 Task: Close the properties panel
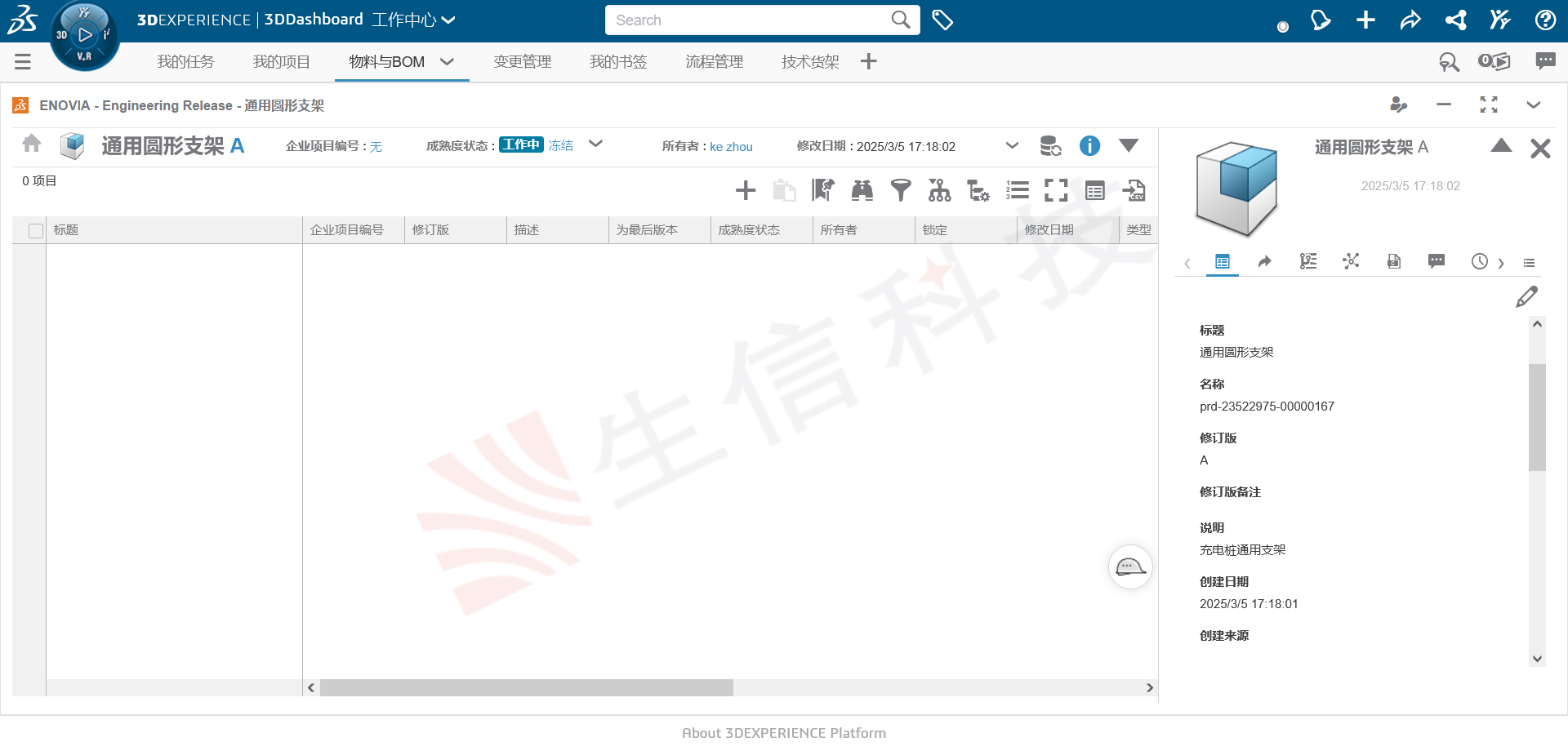(1540, 149)
